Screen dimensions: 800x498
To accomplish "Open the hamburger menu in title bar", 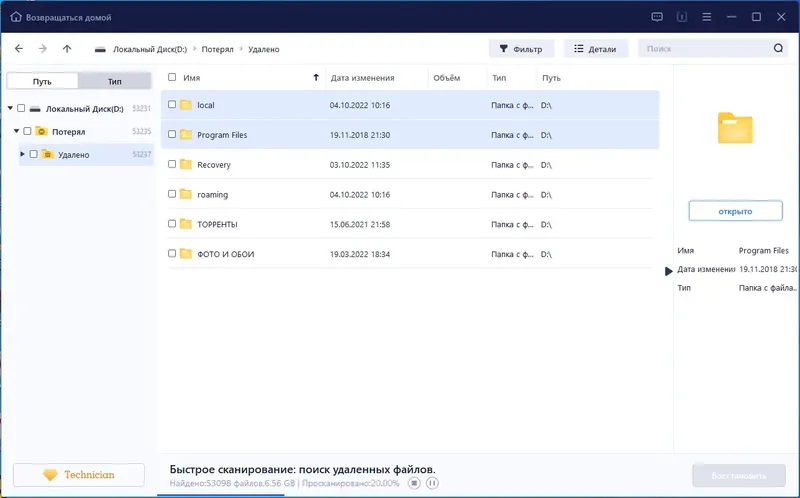I will point(707,17).
